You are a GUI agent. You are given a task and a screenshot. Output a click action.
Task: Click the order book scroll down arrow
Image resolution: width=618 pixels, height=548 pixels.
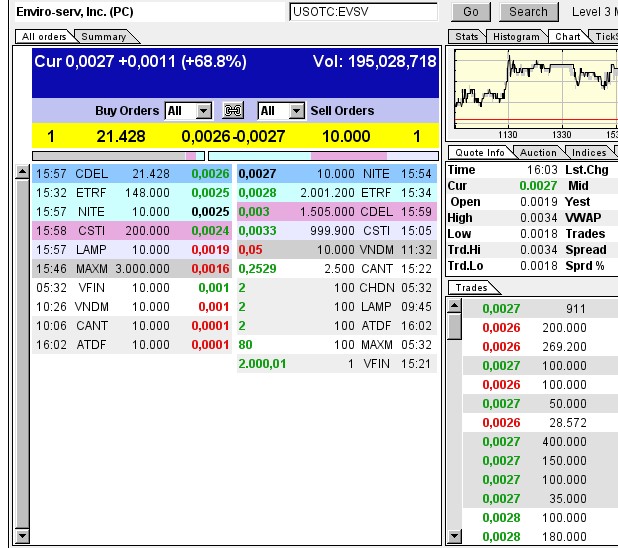(x=22, y=536)
